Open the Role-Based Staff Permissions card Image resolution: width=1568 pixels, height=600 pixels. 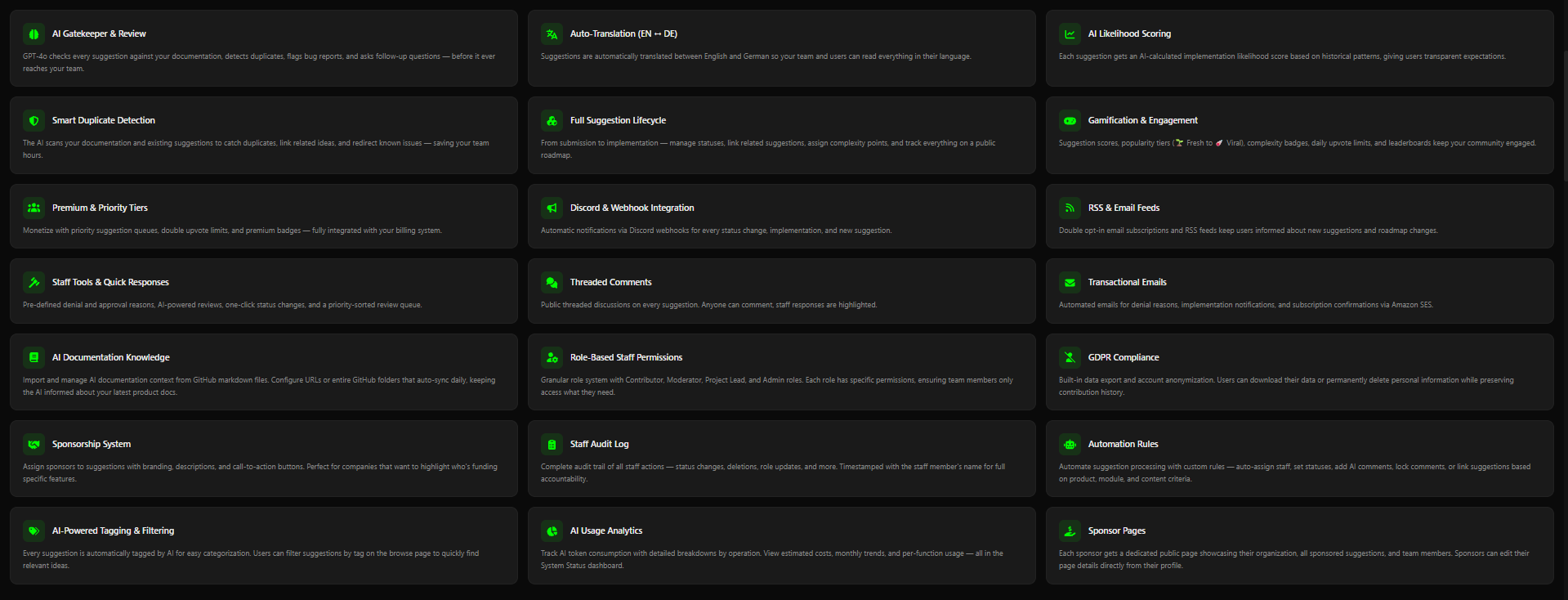pos(781,372)
